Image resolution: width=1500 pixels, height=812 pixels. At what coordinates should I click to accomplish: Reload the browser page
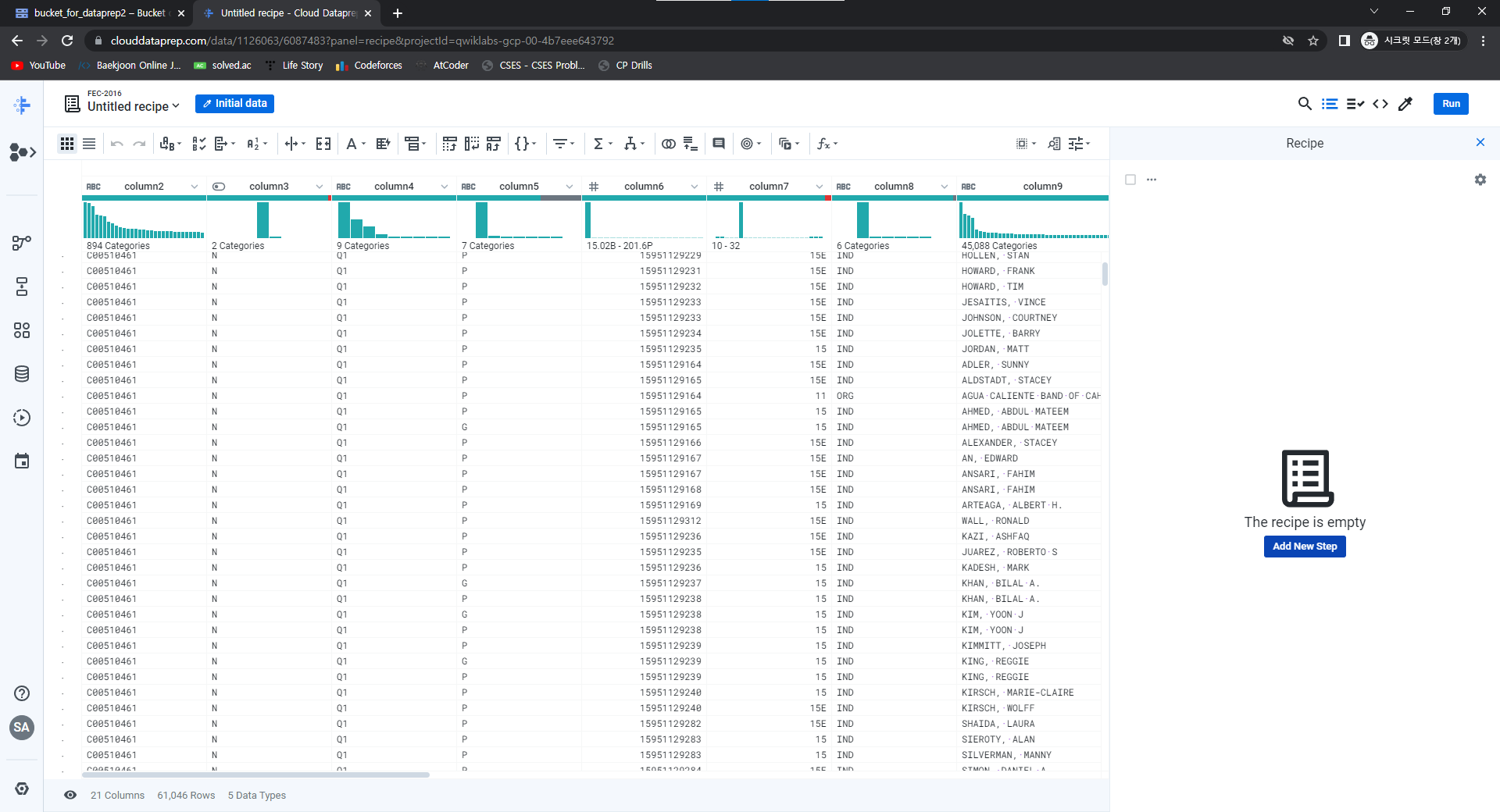coord(67,41)
